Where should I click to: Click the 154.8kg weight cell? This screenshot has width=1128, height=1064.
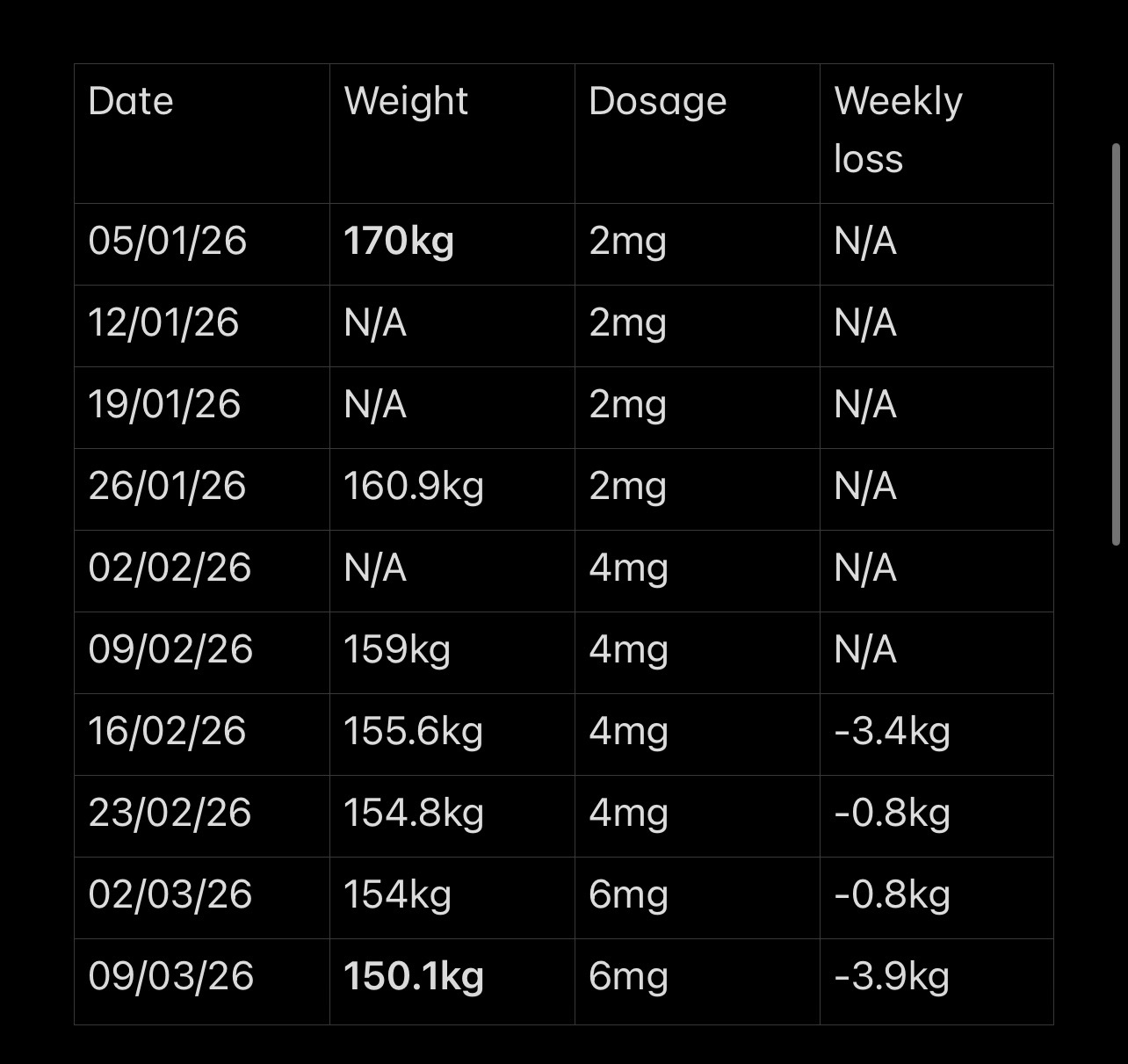tap(413, 814)
